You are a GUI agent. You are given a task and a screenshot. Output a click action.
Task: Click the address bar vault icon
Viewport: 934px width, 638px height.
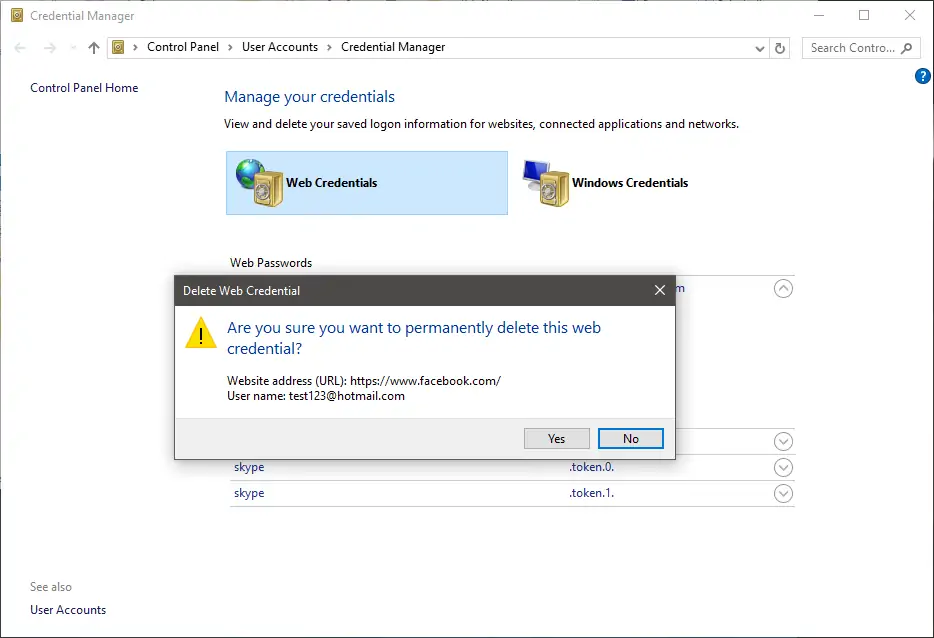click(x=118, y=47)
